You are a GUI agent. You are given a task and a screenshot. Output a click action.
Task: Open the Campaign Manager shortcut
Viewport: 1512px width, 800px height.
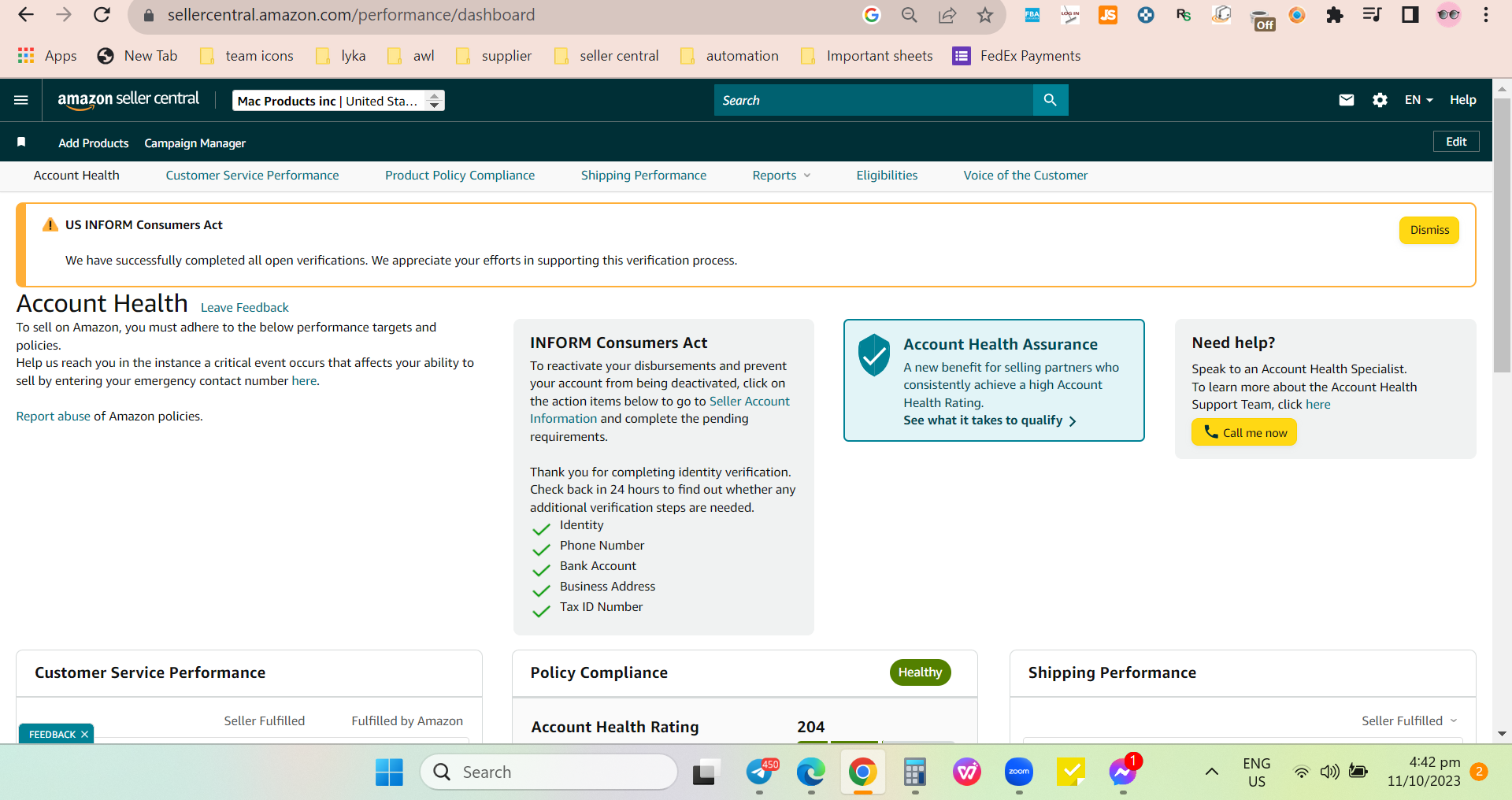(195, 143)
